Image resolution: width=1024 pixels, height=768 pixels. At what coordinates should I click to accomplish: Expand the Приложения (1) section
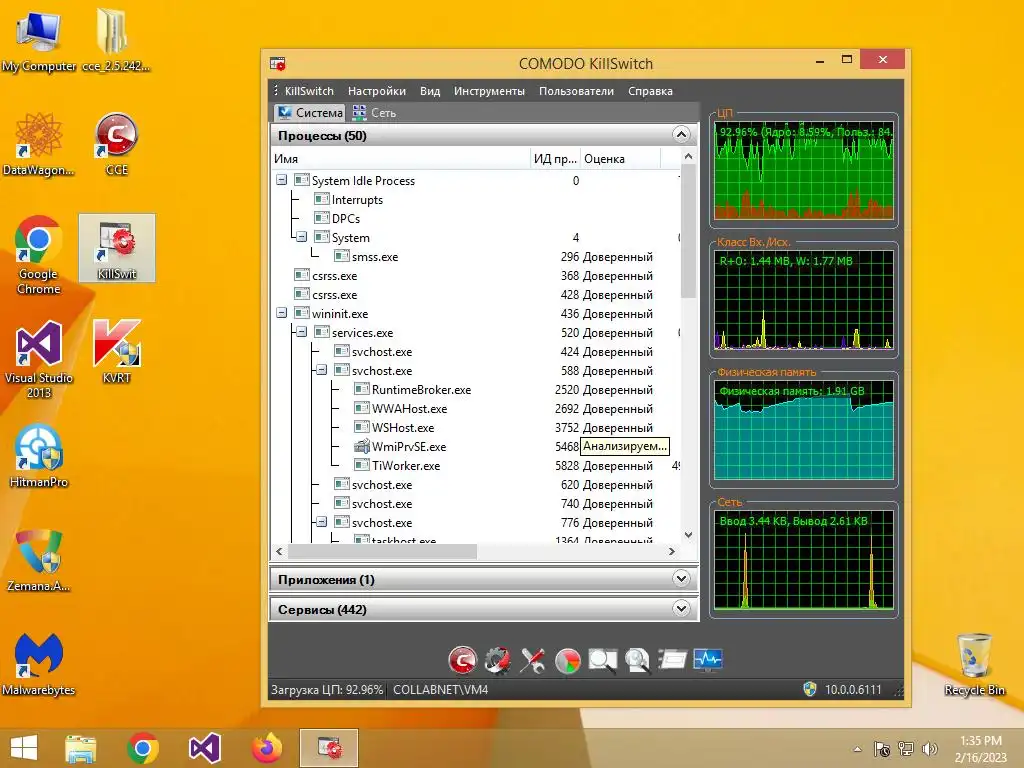[681, 579]
